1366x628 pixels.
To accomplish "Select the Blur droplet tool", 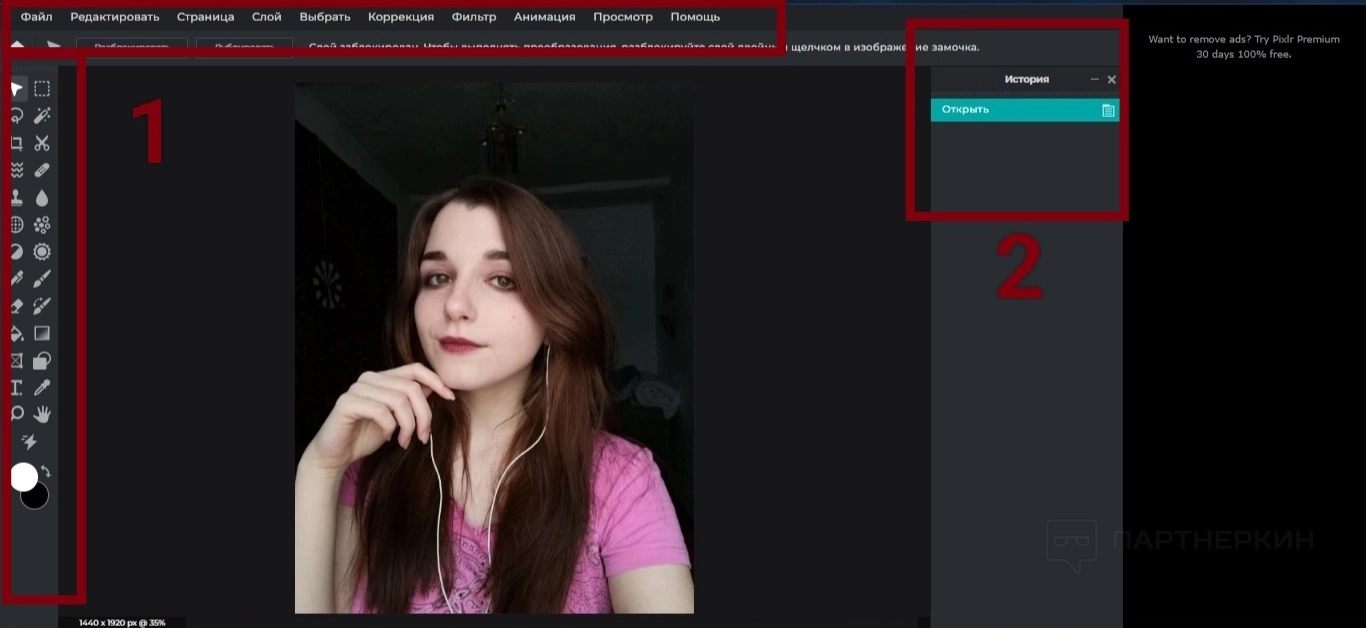I will [x=42, y=198].
